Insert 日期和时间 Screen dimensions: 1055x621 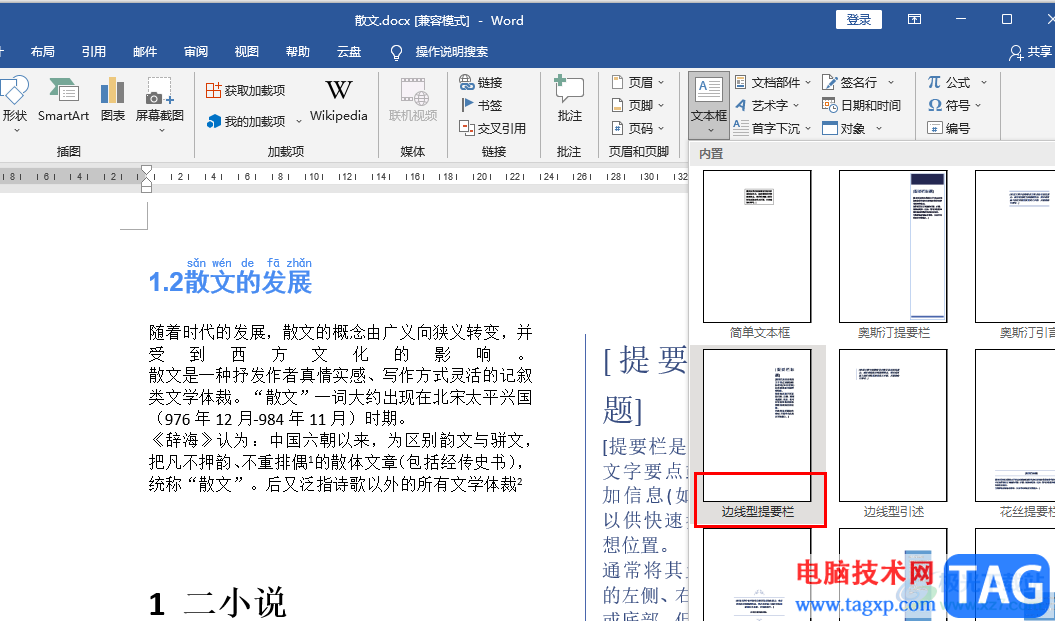click(x=861, y=106)
